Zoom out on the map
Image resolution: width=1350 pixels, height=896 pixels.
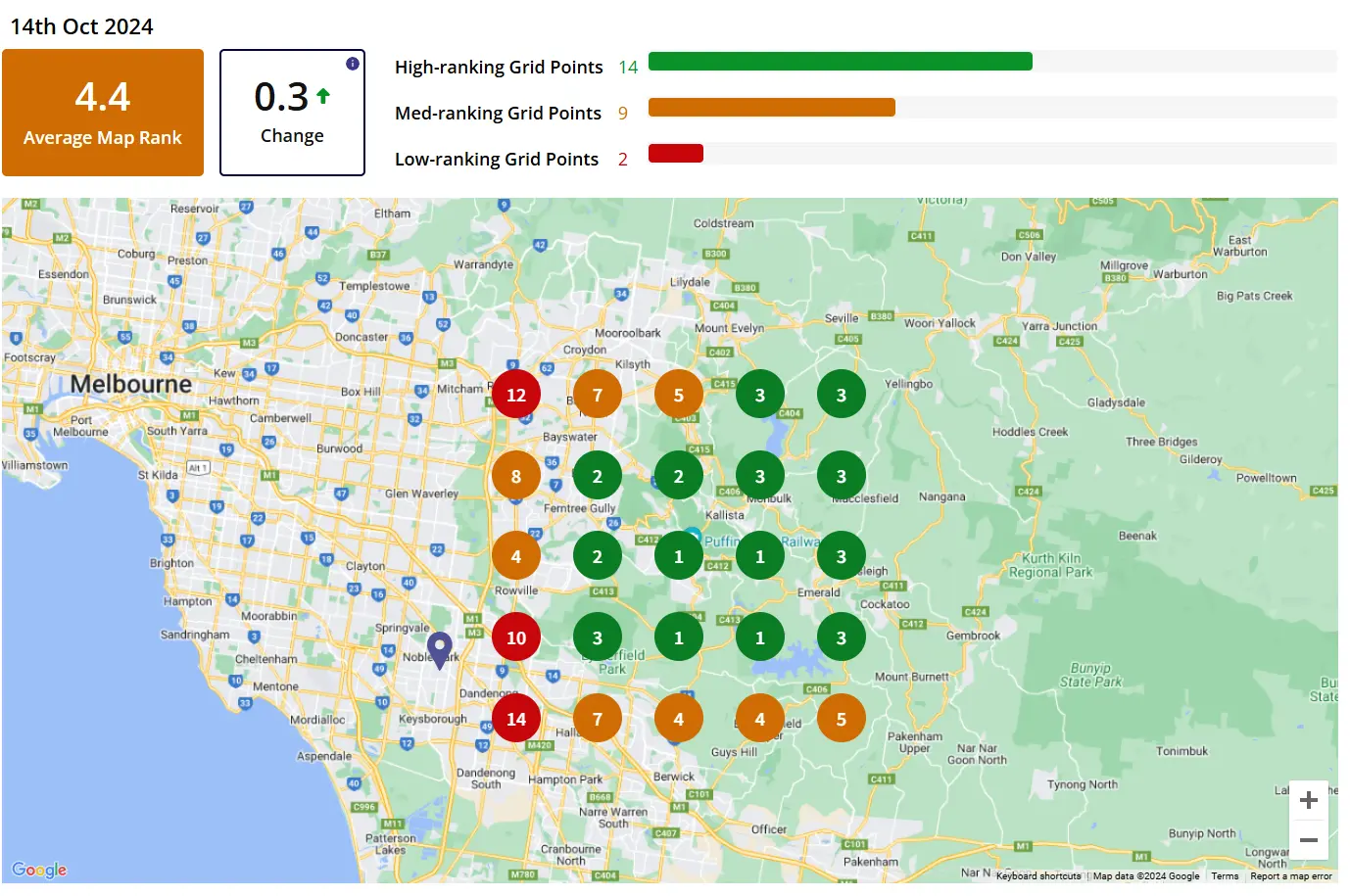pyautogui.click(x=1308, y=840)
